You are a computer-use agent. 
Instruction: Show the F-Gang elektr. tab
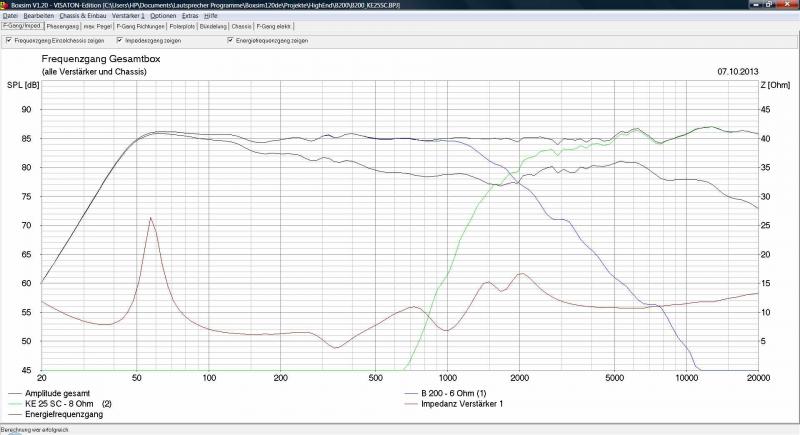[x=274, y=26]
